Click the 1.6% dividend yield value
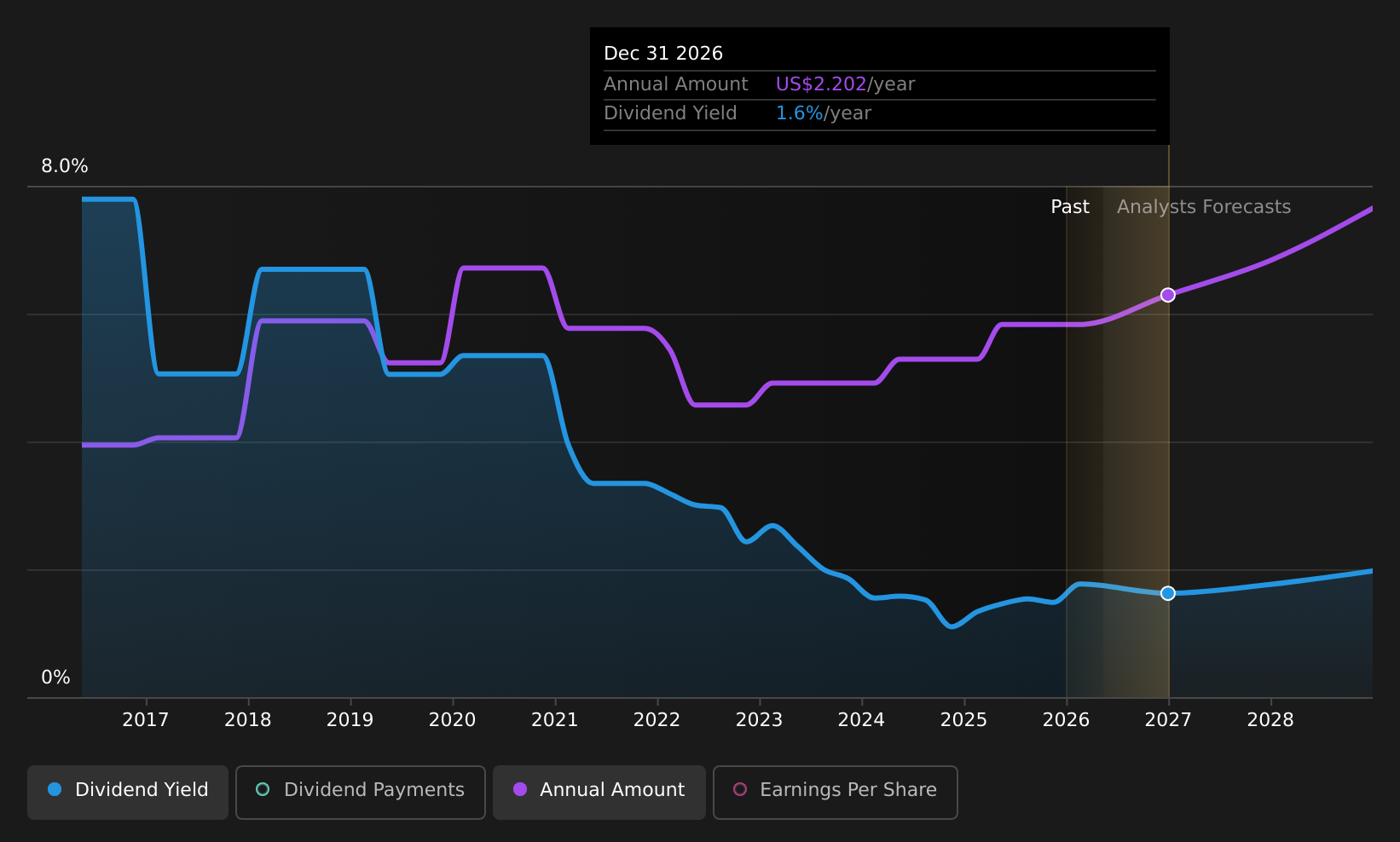The height and width of the screenshot is (842, 1400). tap(800, 113)
